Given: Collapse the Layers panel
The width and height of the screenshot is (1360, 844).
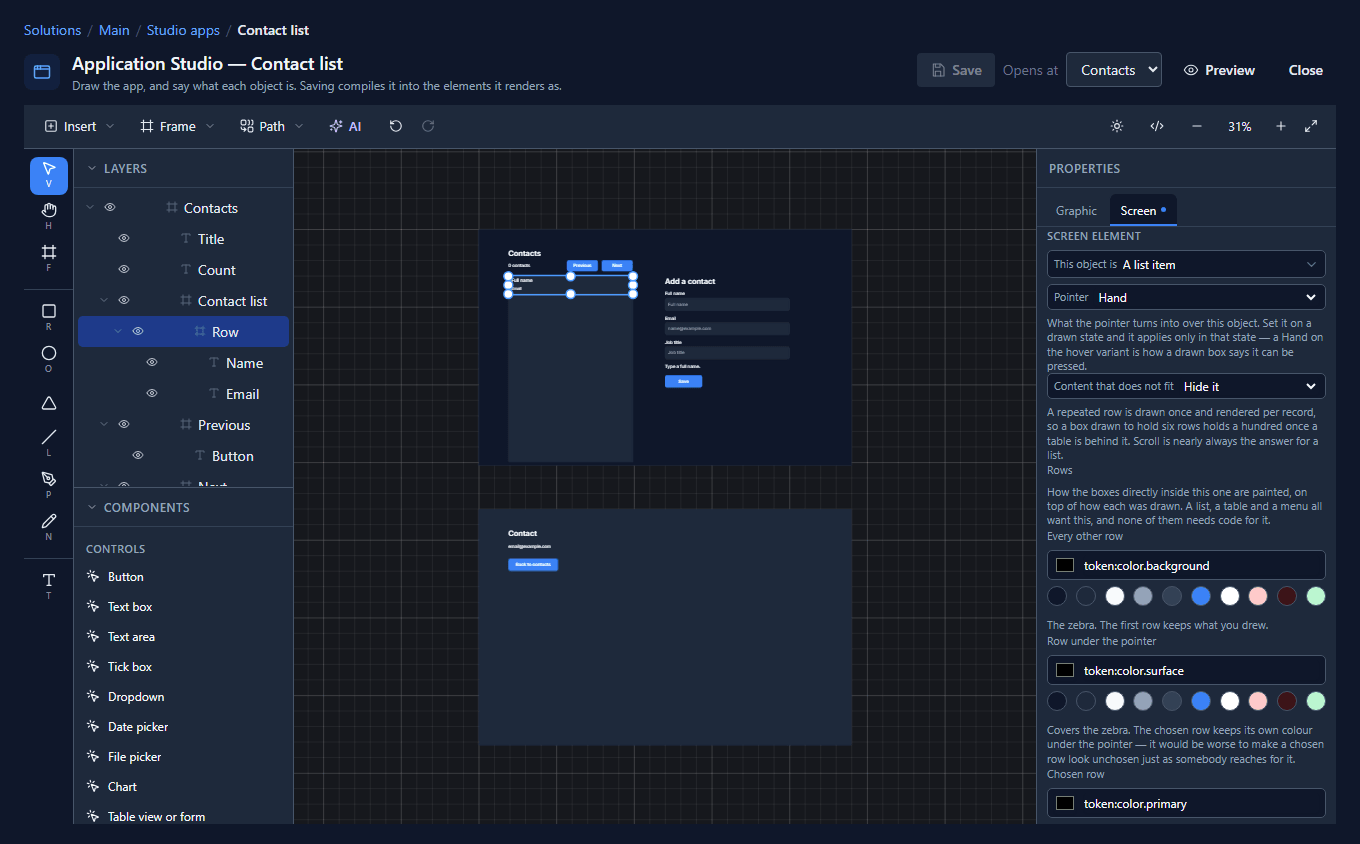Looking at the screenshot, I should click(92, 169).
